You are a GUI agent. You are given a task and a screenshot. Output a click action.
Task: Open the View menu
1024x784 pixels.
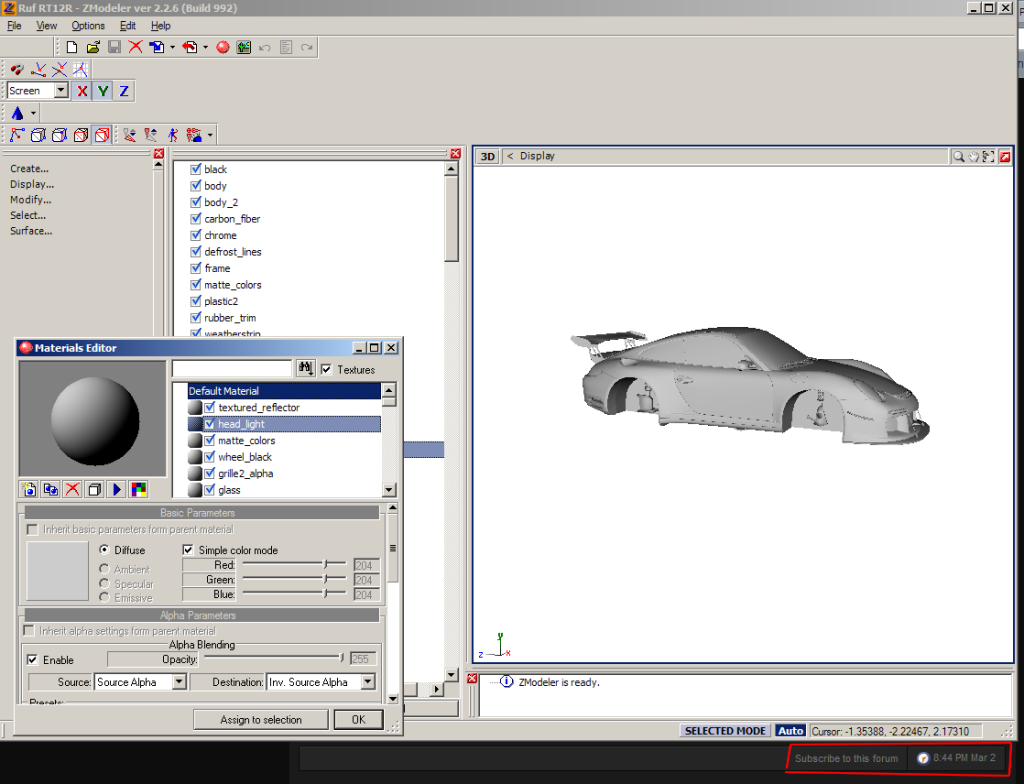(47, 26)
